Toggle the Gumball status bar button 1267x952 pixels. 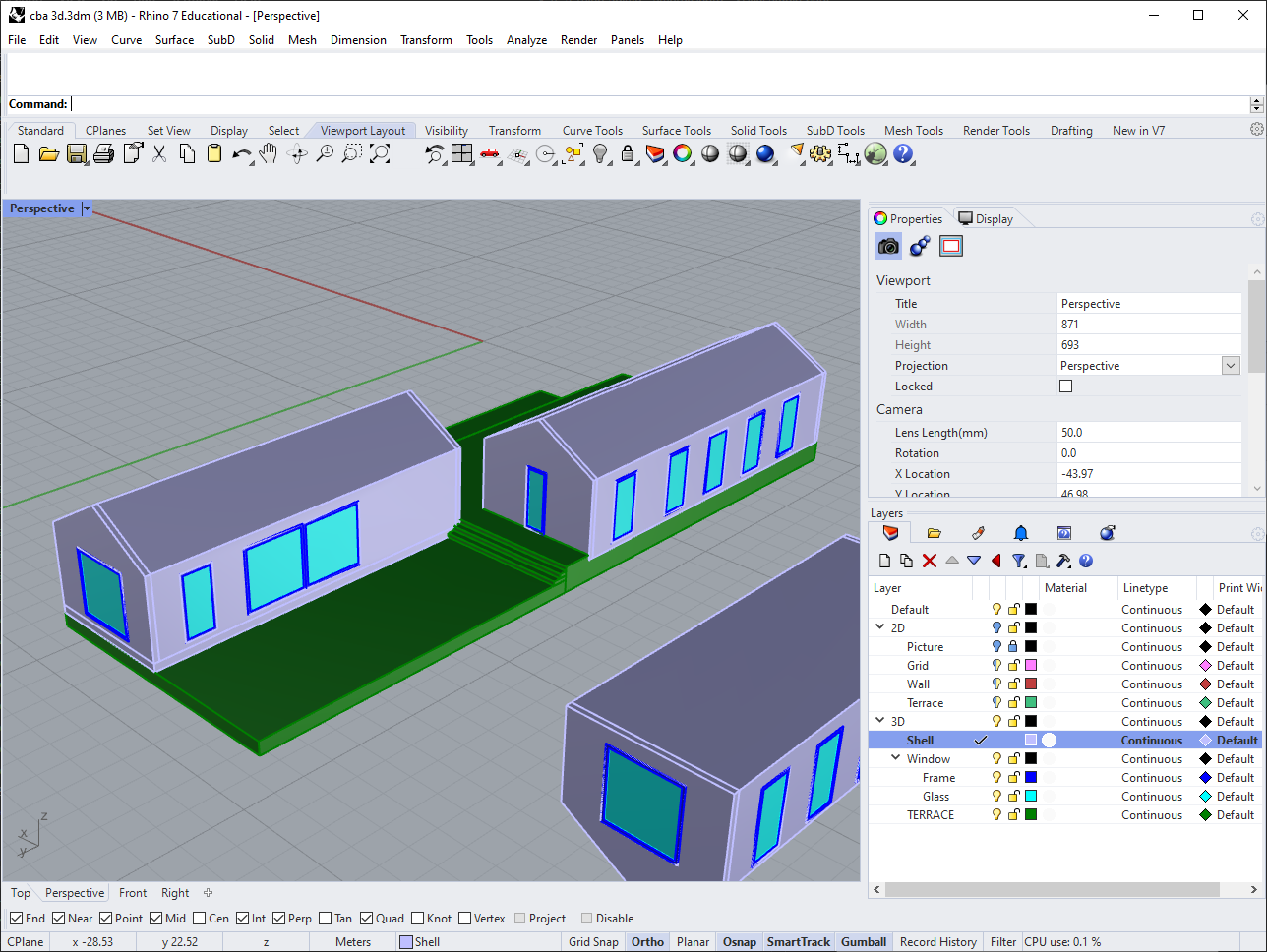click(864, 942)
